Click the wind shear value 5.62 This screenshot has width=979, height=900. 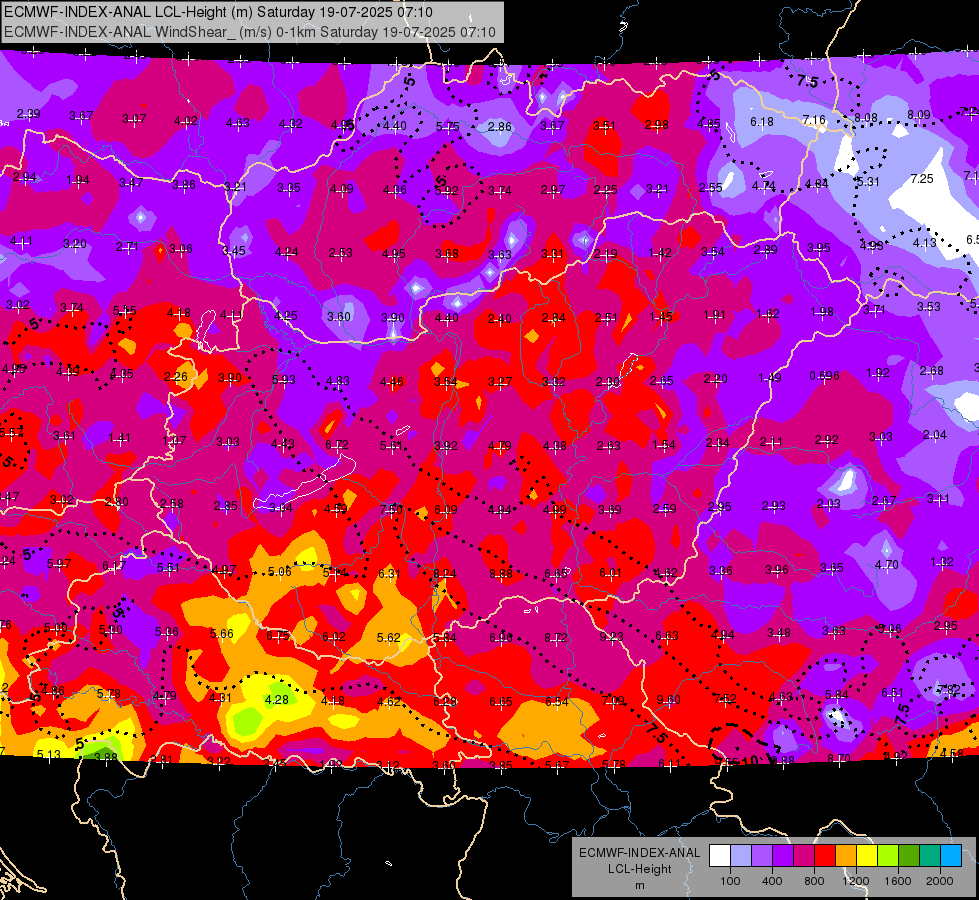coord(388,637)
